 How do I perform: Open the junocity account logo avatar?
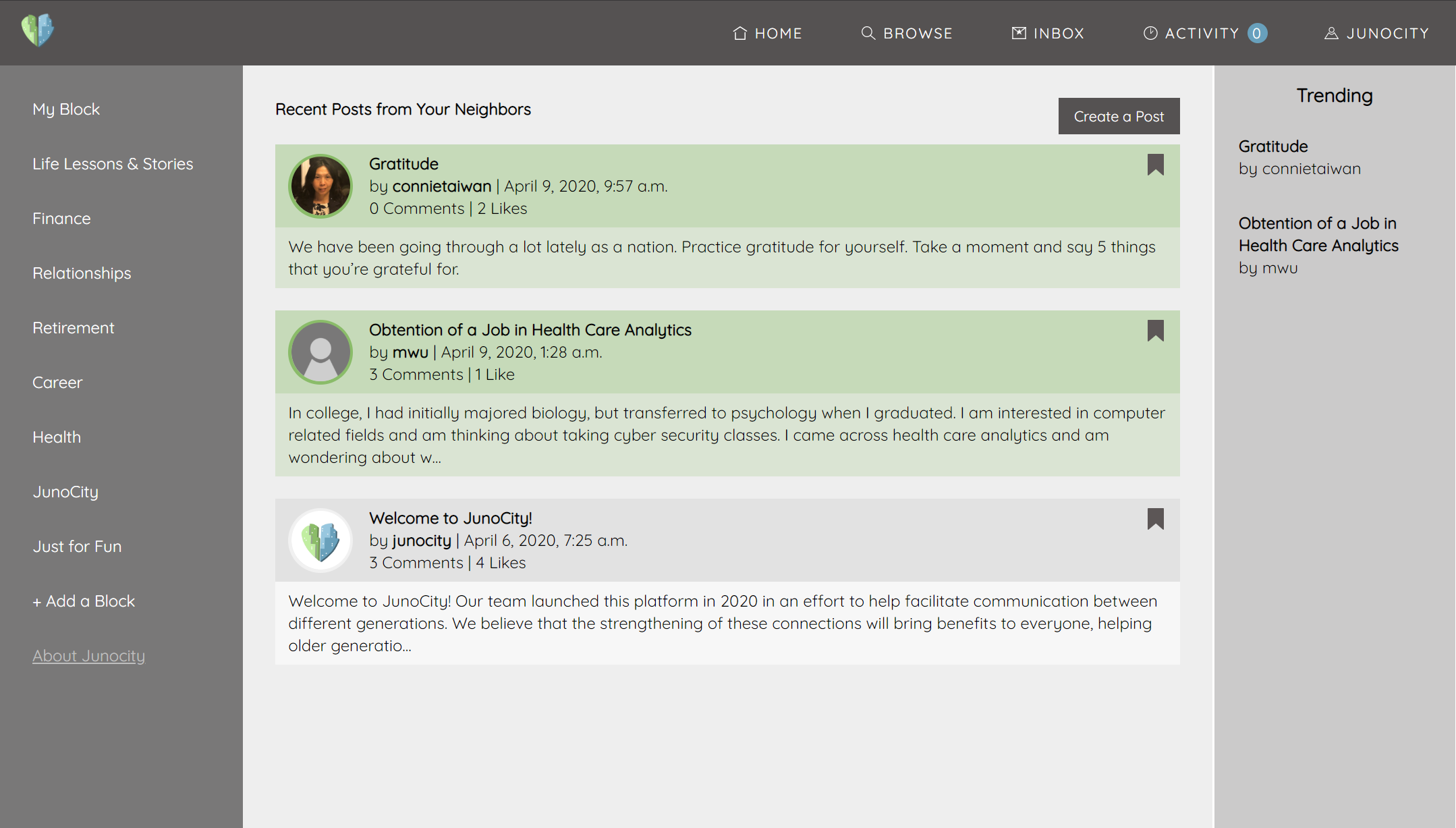(320, 541)
